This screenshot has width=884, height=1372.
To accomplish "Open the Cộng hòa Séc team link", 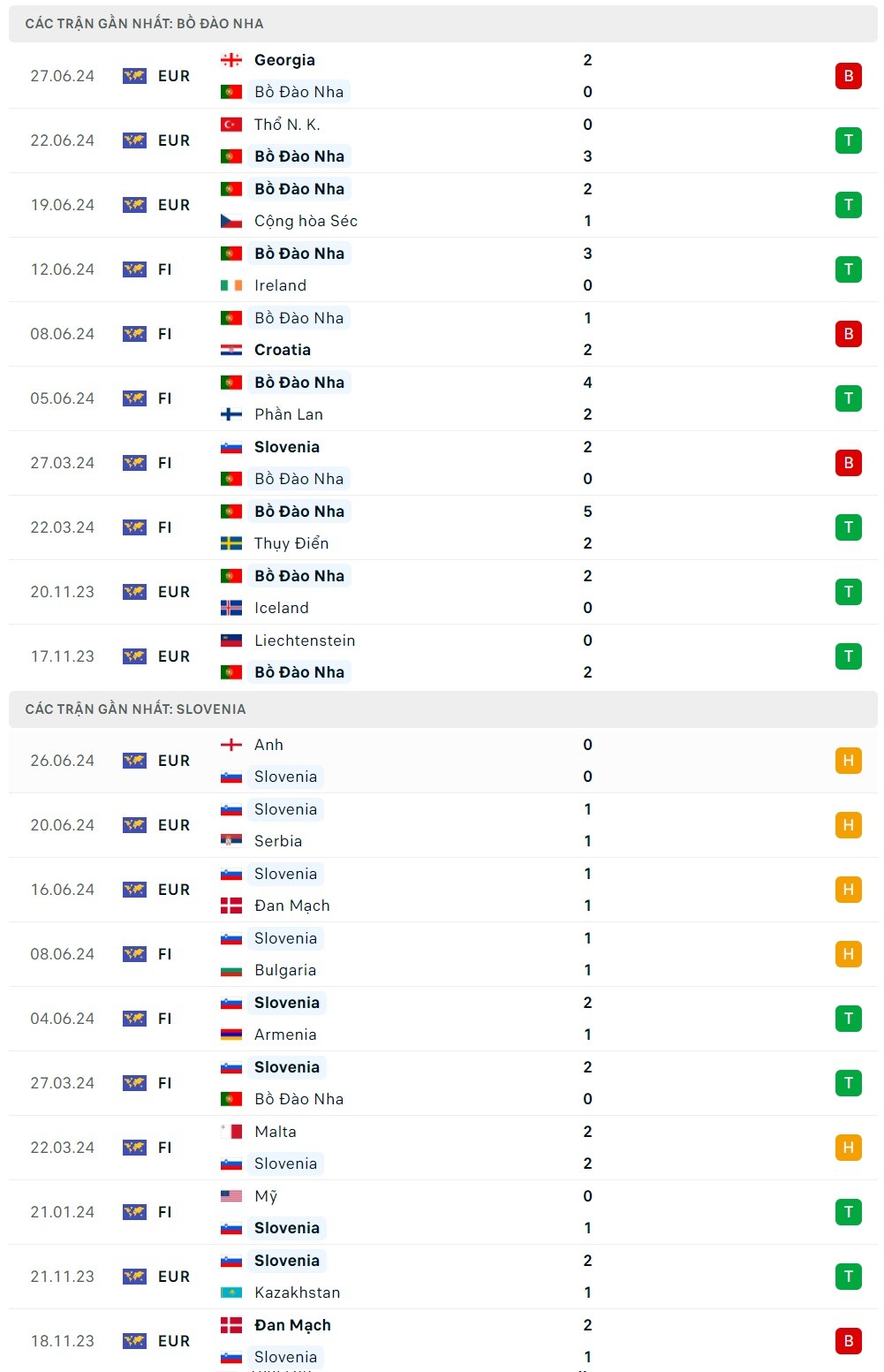I will click(306, 221).
